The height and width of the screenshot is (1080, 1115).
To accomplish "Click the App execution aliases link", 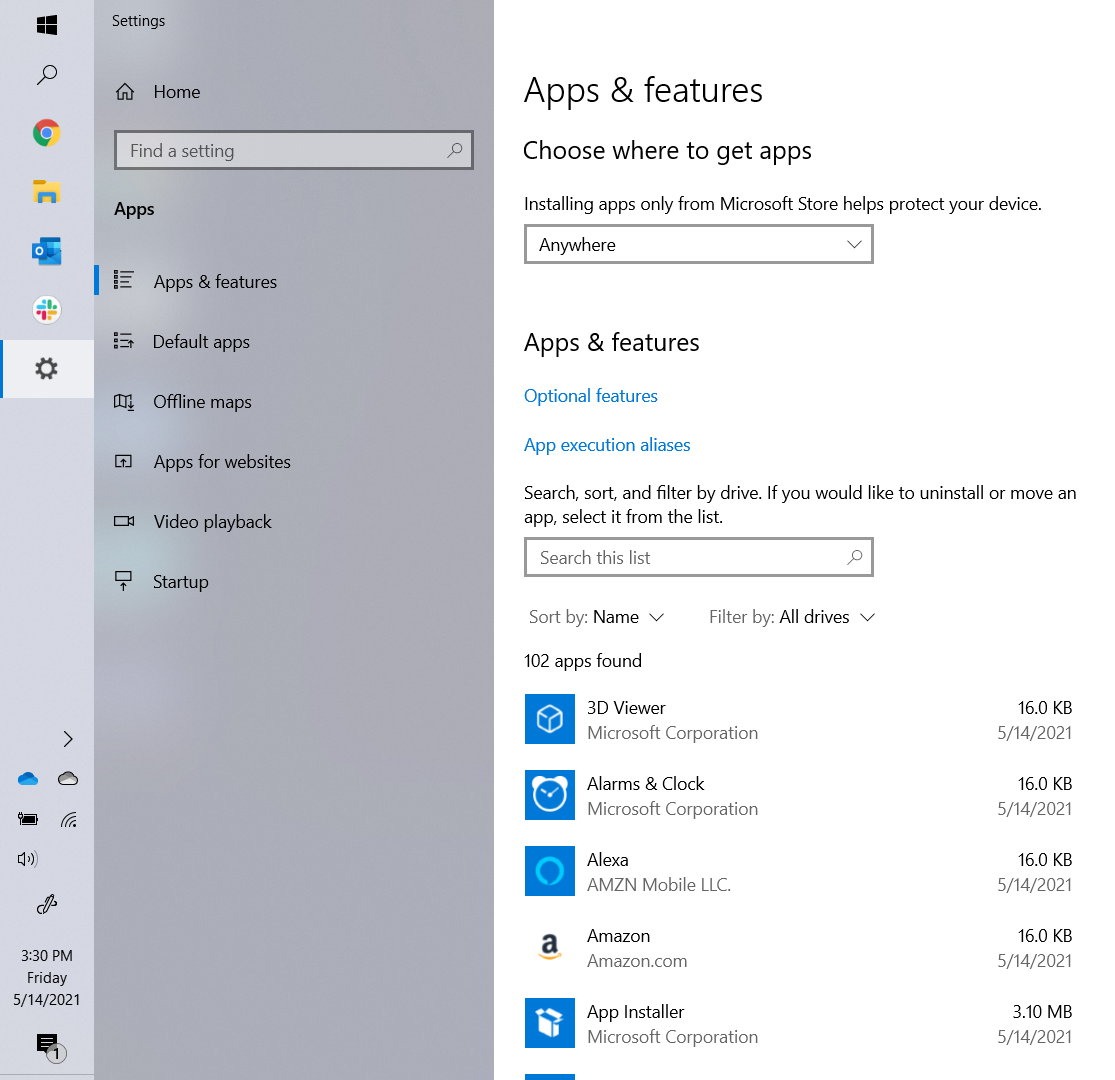I will pyautogui.click(x=607, y=445).
